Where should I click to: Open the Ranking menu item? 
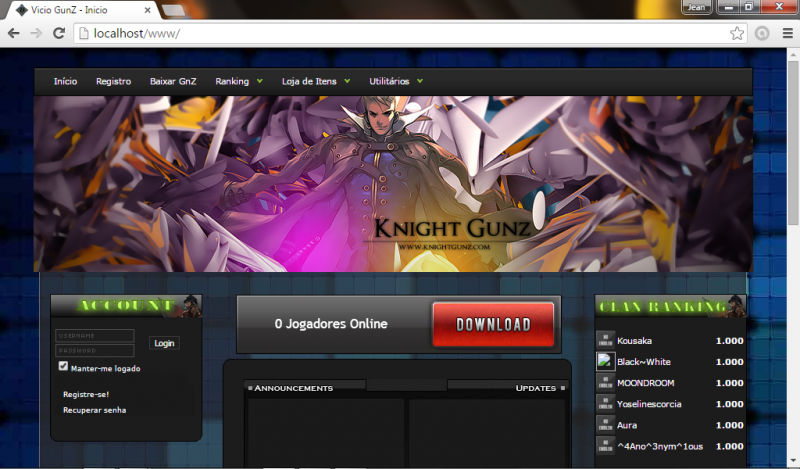click(x=232, y=81)
